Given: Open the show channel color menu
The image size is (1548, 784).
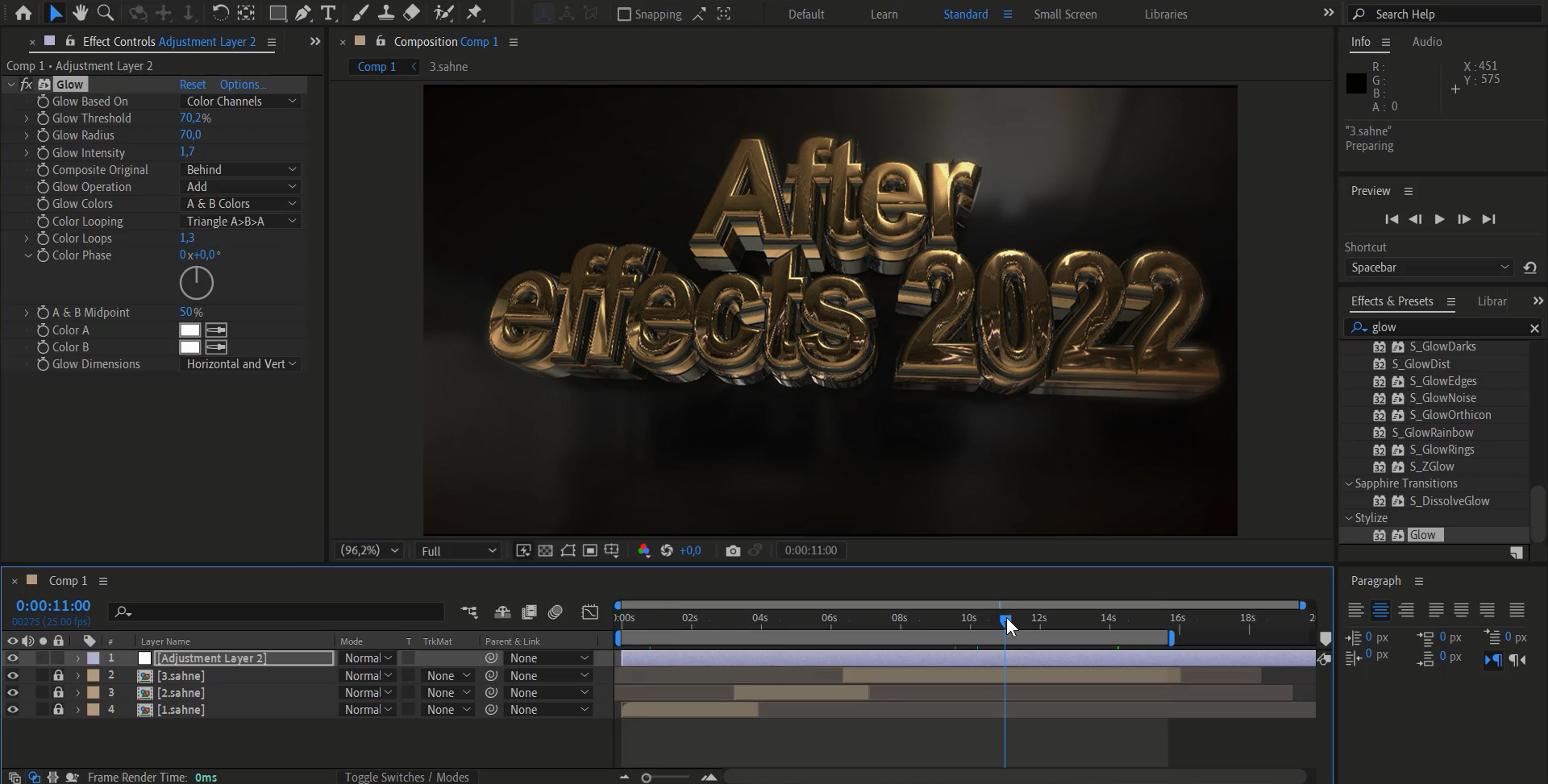Looking at the screenshot, I should [x=643, y=550].
